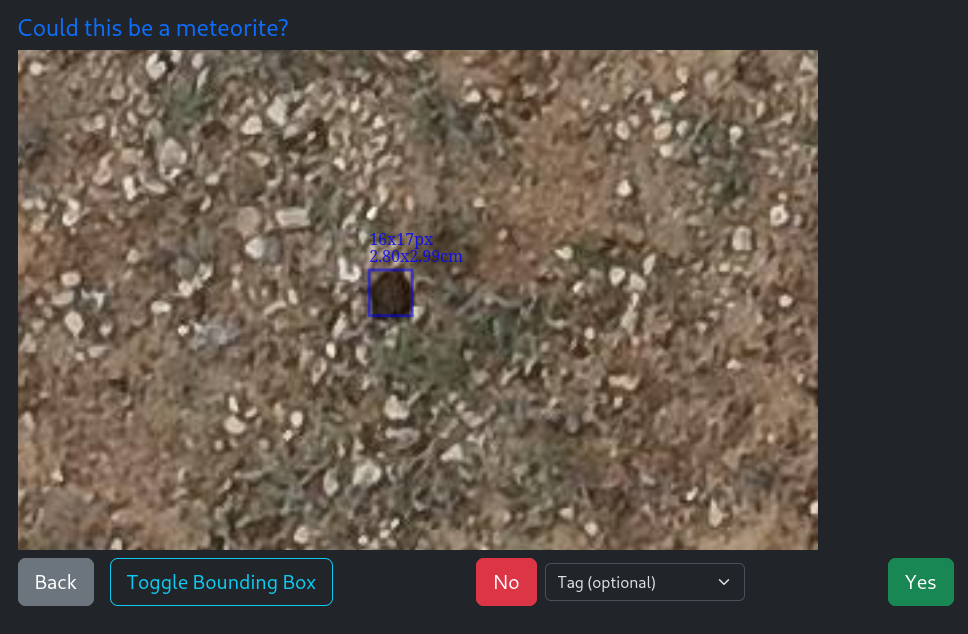Open the Tag (optional) dropdown
The image size is (968, 634).
645,582
